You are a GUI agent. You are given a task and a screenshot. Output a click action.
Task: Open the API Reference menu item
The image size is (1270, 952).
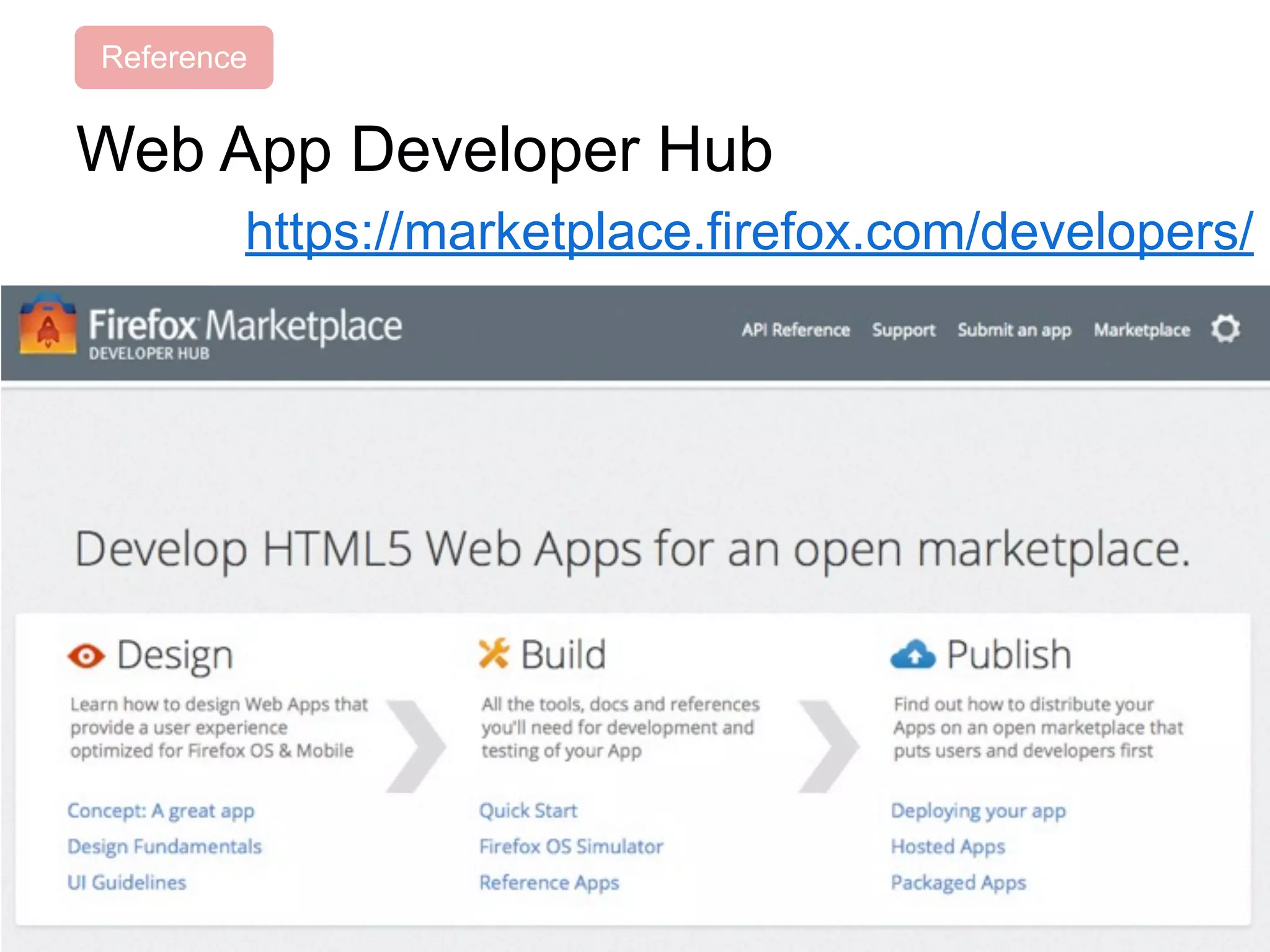(x=796, y=330)
